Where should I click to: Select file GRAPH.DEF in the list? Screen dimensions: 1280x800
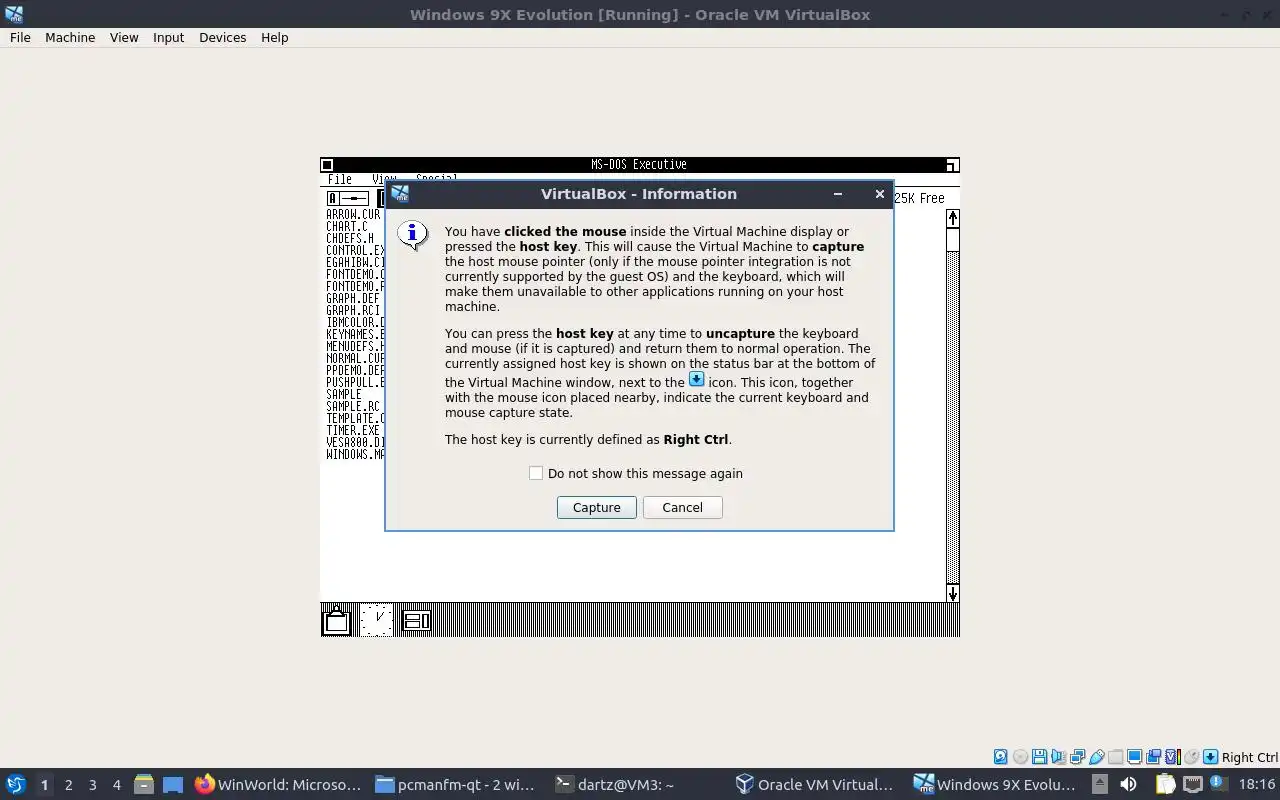[353, 298]
